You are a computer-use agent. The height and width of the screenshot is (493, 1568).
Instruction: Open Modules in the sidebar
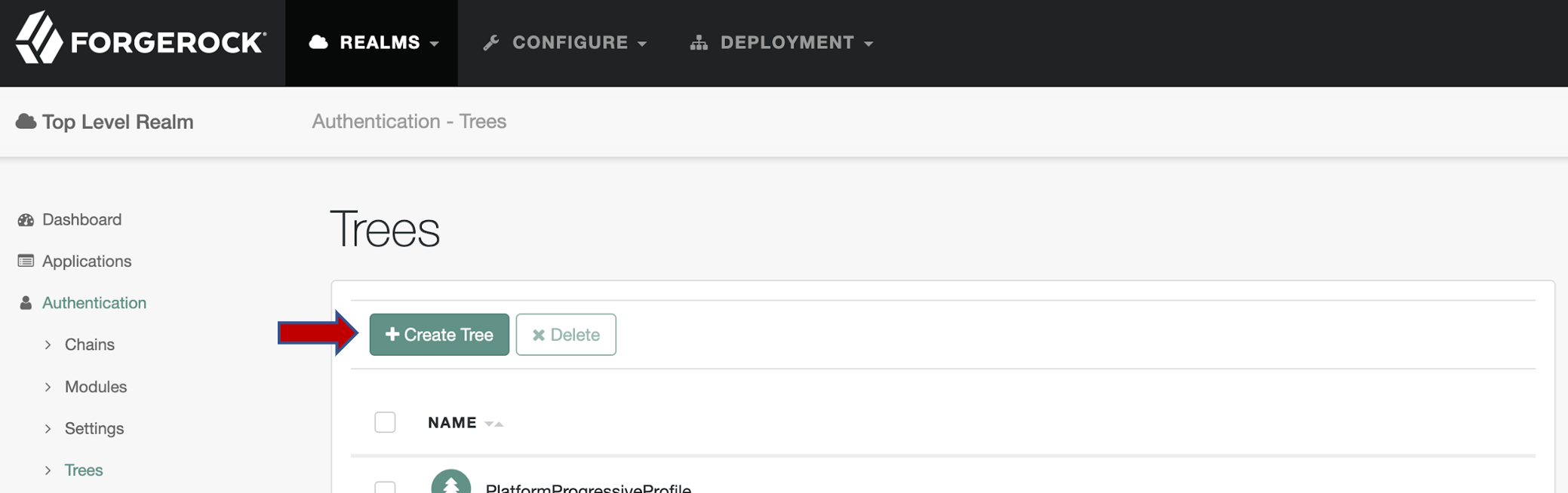pyautogui.click(x=95, y=387)
